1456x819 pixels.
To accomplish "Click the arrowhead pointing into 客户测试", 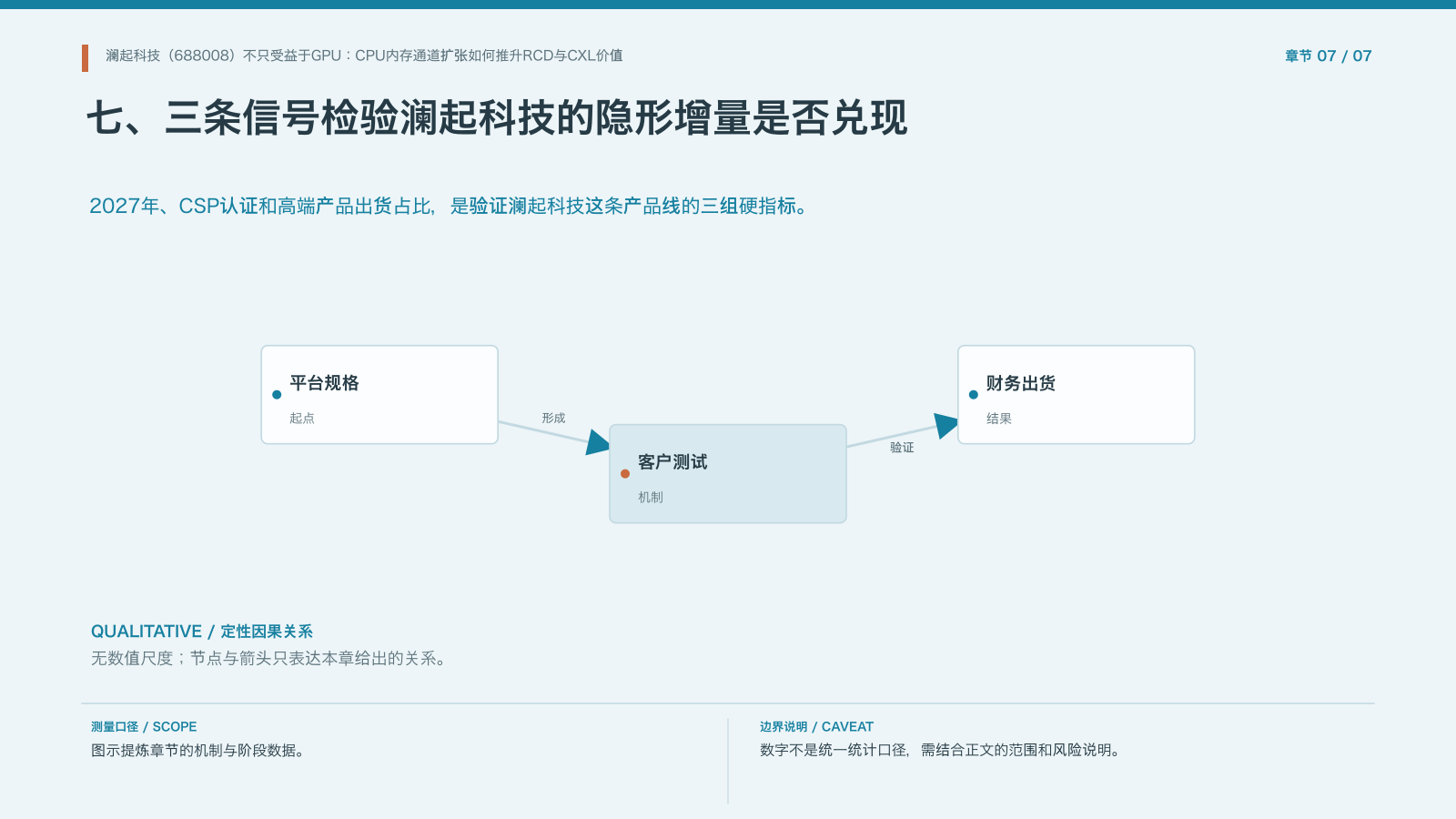I will coord(598,442).
